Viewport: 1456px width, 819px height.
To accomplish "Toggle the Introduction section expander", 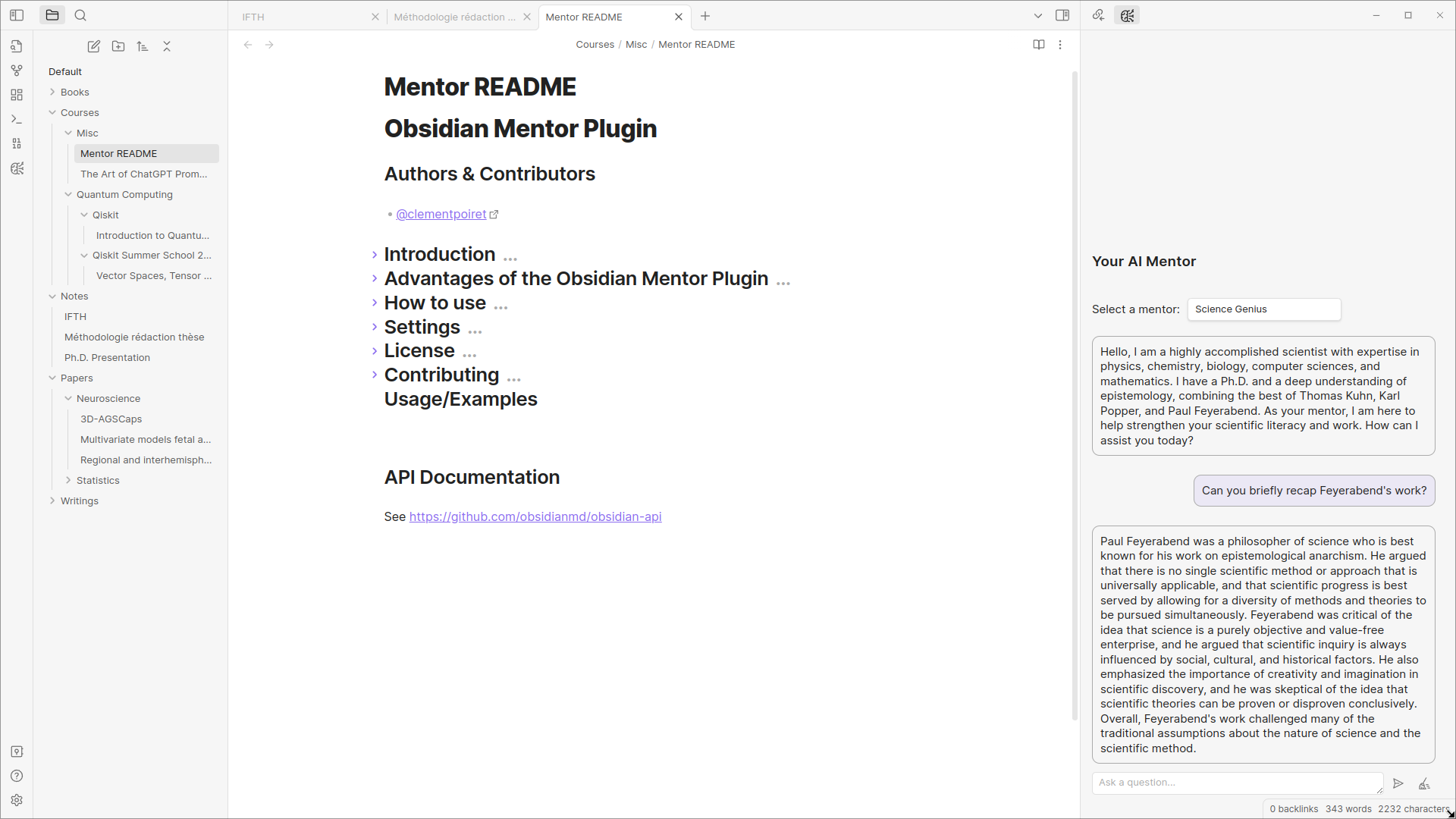I will (376, 253).
